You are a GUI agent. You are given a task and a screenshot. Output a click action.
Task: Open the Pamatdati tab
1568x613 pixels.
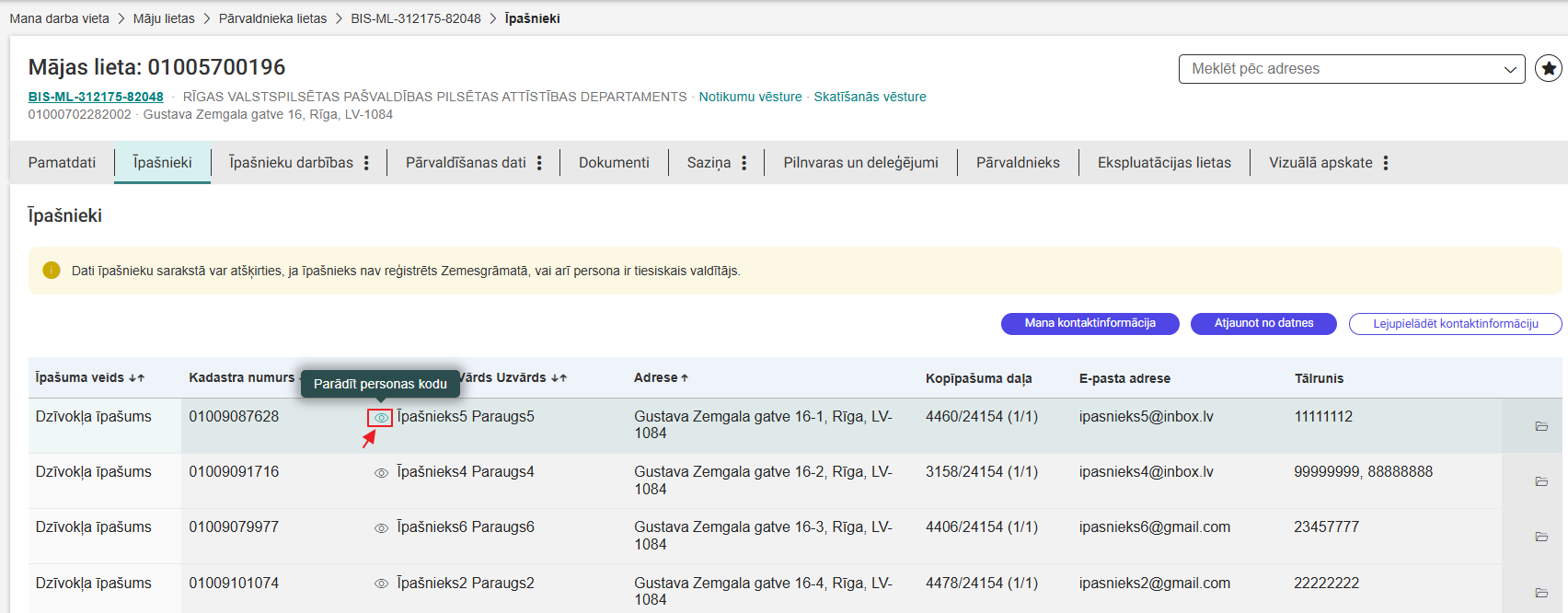(x=62, y=163)
